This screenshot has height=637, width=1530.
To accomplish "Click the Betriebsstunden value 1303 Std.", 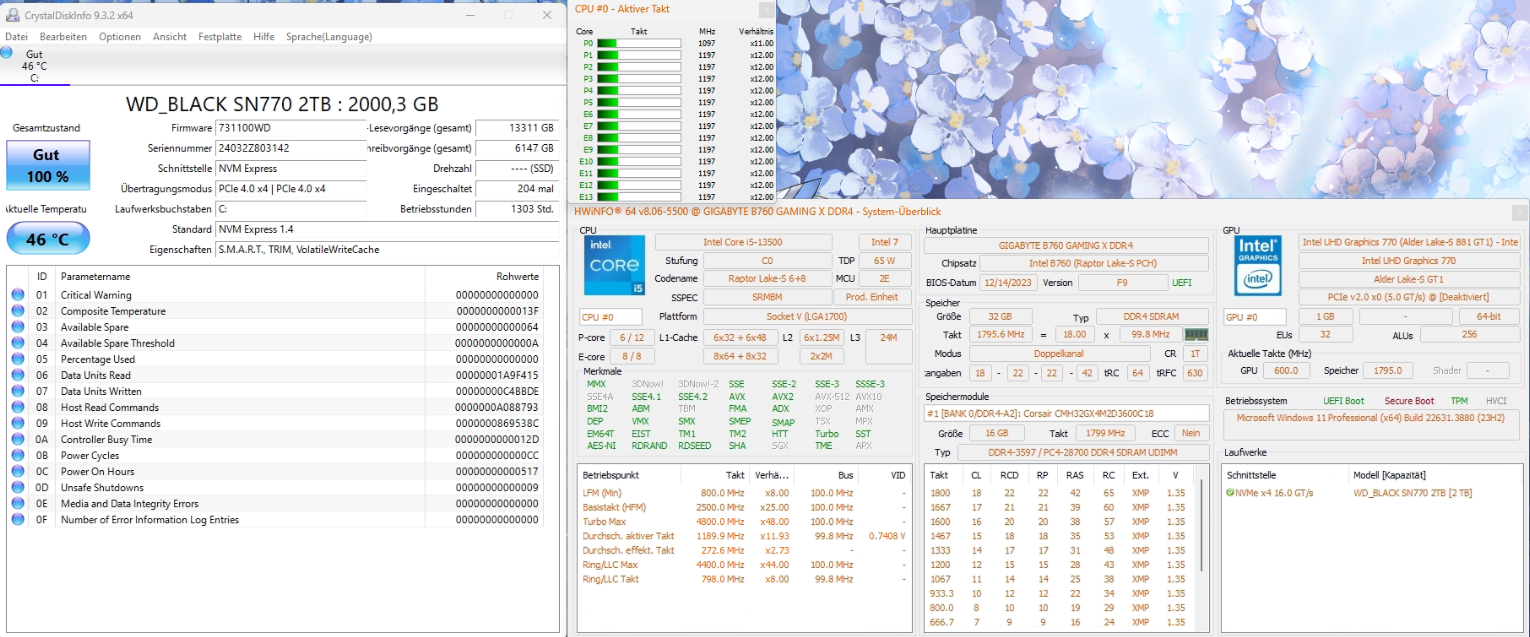I will coord(517,209).
